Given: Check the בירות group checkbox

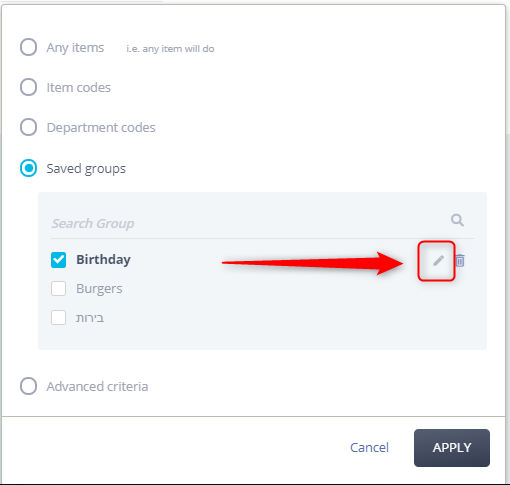Looking at the screenshot, I should tap(58, 317).
